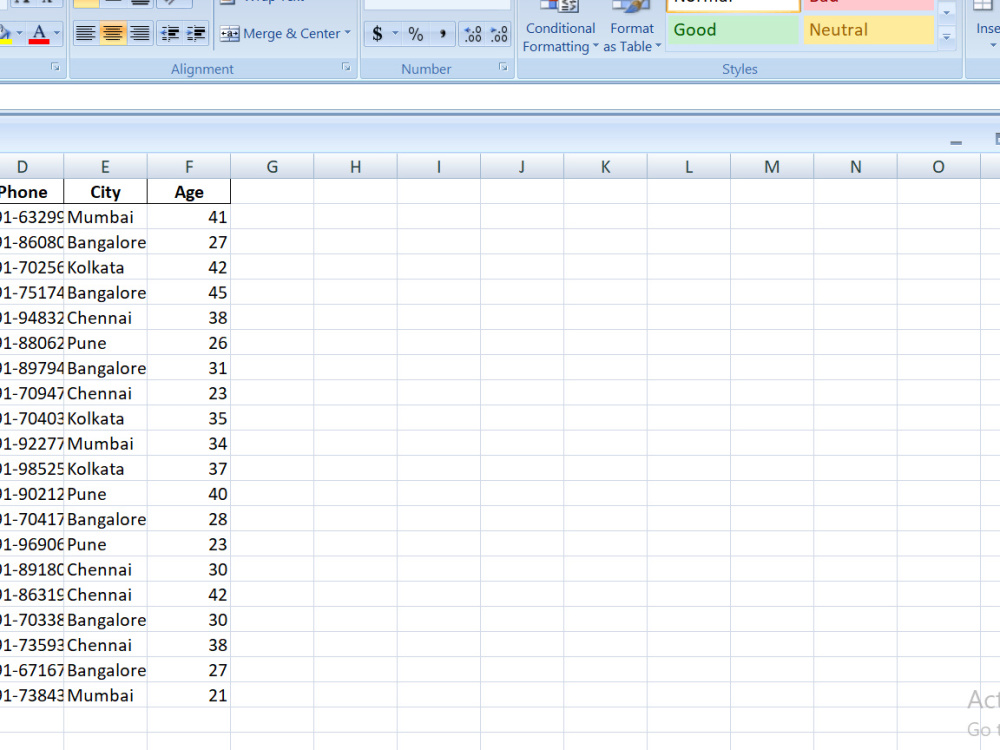The width and height of the screenshot is (1000, 750).
Task: Select the age cell "31"
Action: (x=189, y=368)
